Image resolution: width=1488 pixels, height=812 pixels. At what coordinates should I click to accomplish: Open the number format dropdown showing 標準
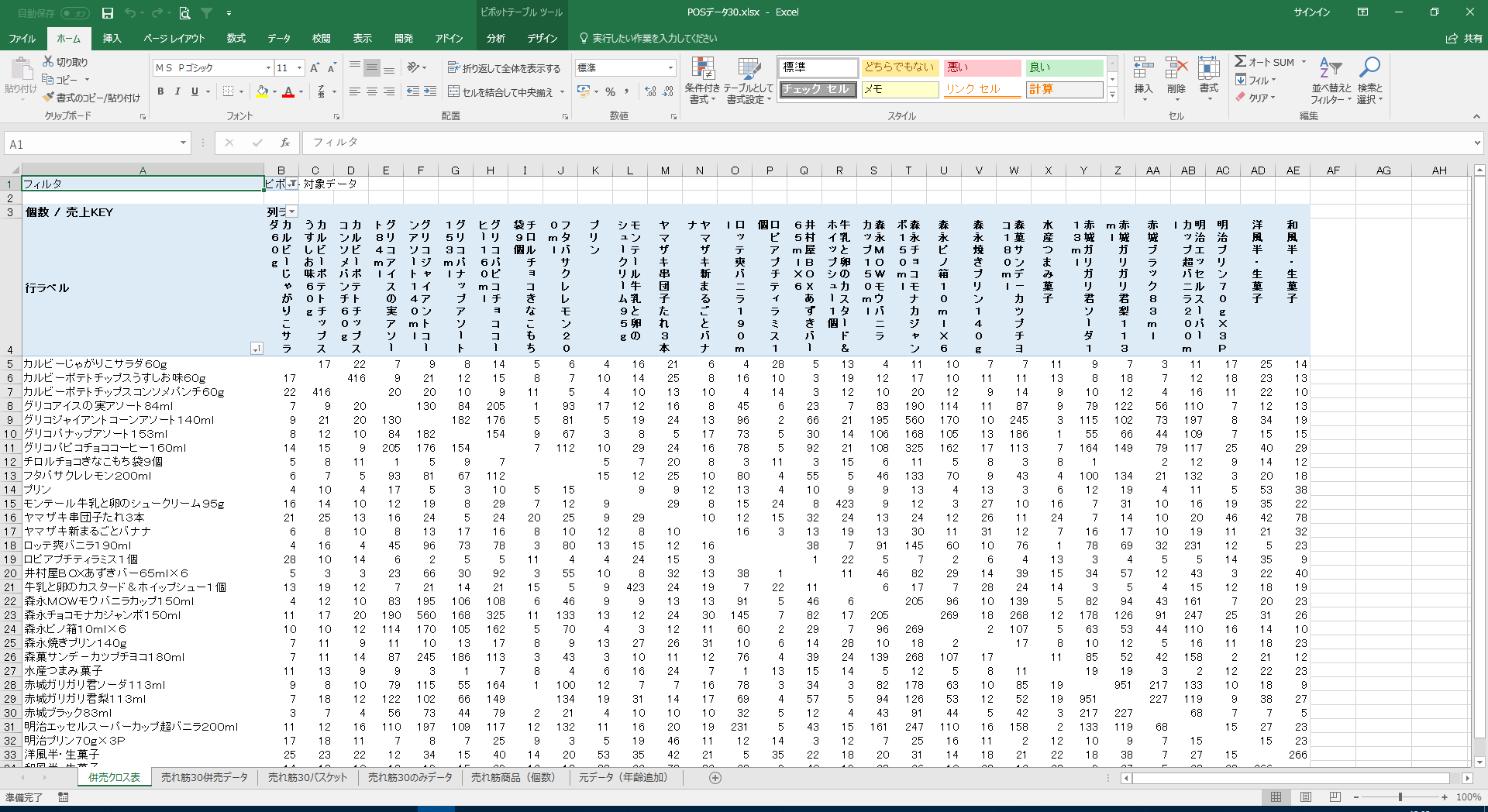point(670,68)
